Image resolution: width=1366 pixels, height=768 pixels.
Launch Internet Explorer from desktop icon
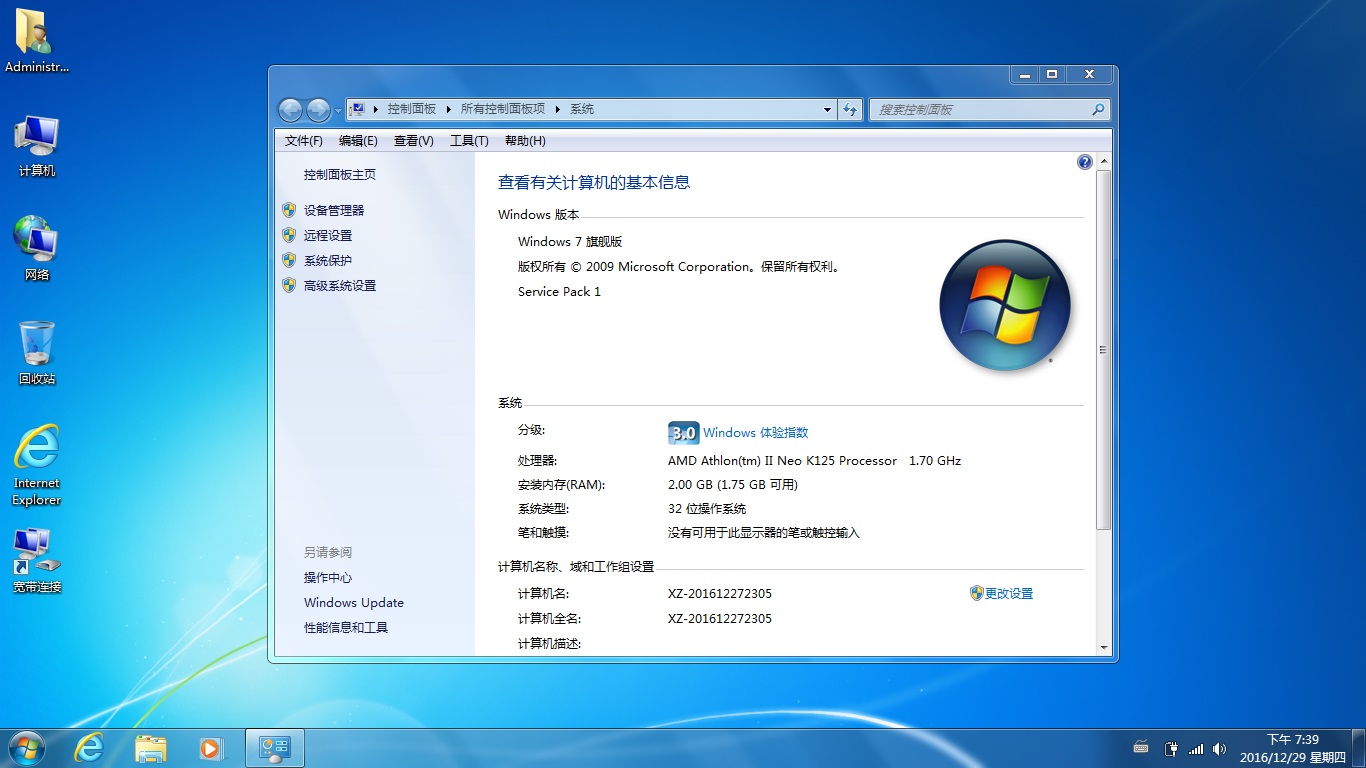tap(37, 465)
